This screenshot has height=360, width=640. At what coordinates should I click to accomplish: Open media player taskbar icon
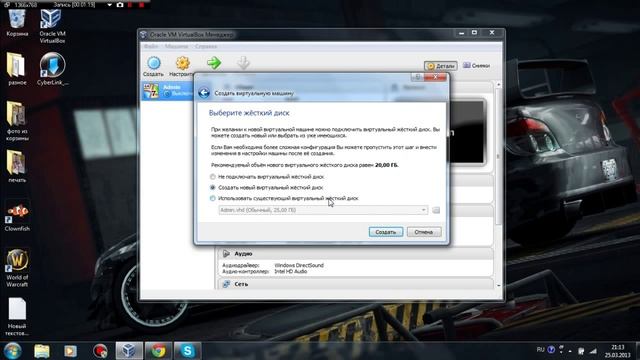(x=71, y=351)
